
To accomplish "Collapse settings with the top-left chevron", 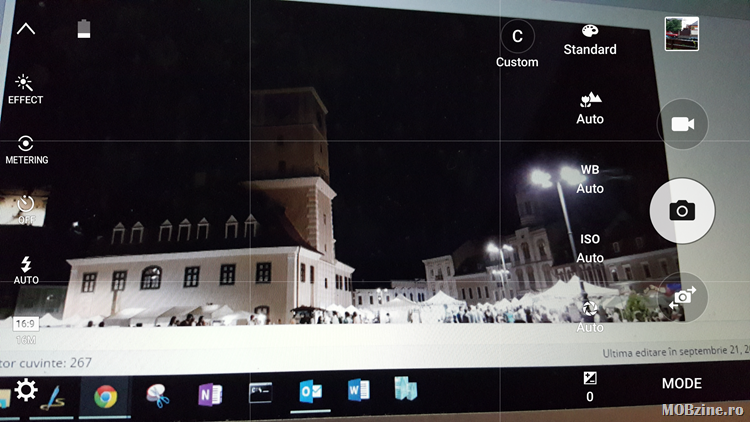I will 26,29.
